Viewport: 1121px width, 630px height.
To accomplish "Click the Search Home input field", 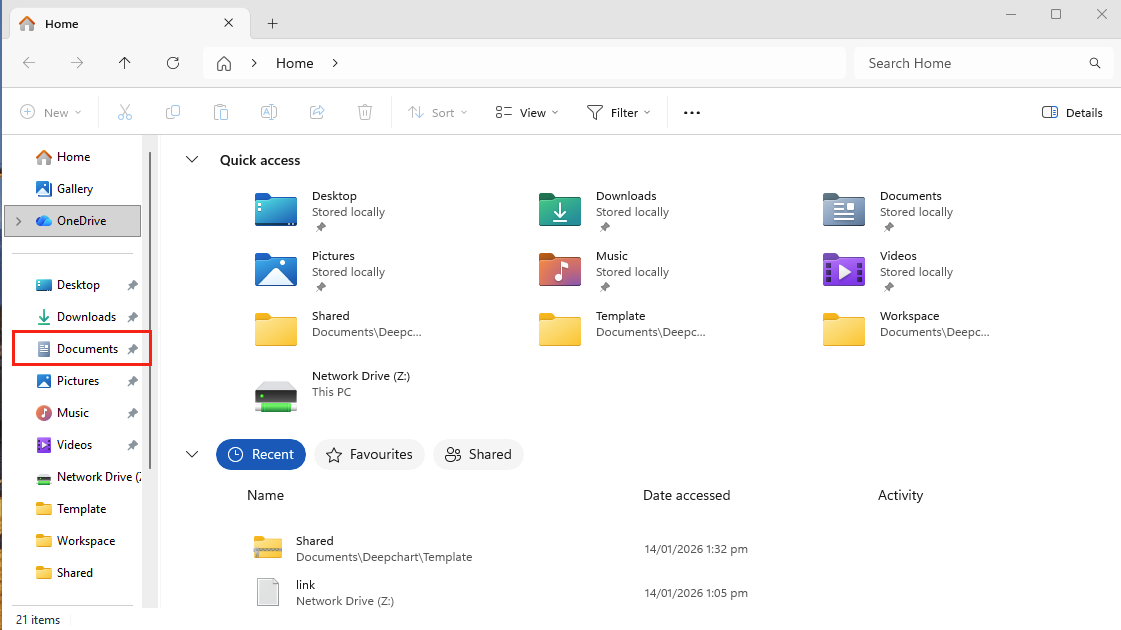I will 970,63.
